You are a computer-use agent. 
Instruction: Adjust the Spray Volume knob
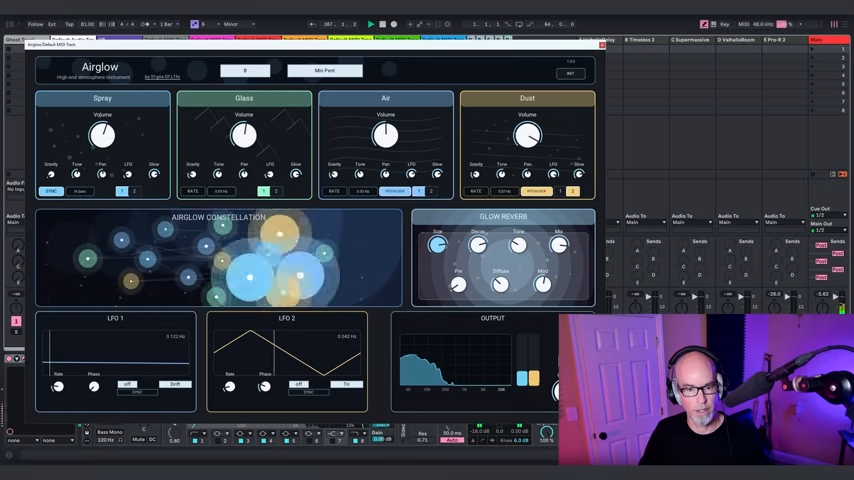point(102,135)
